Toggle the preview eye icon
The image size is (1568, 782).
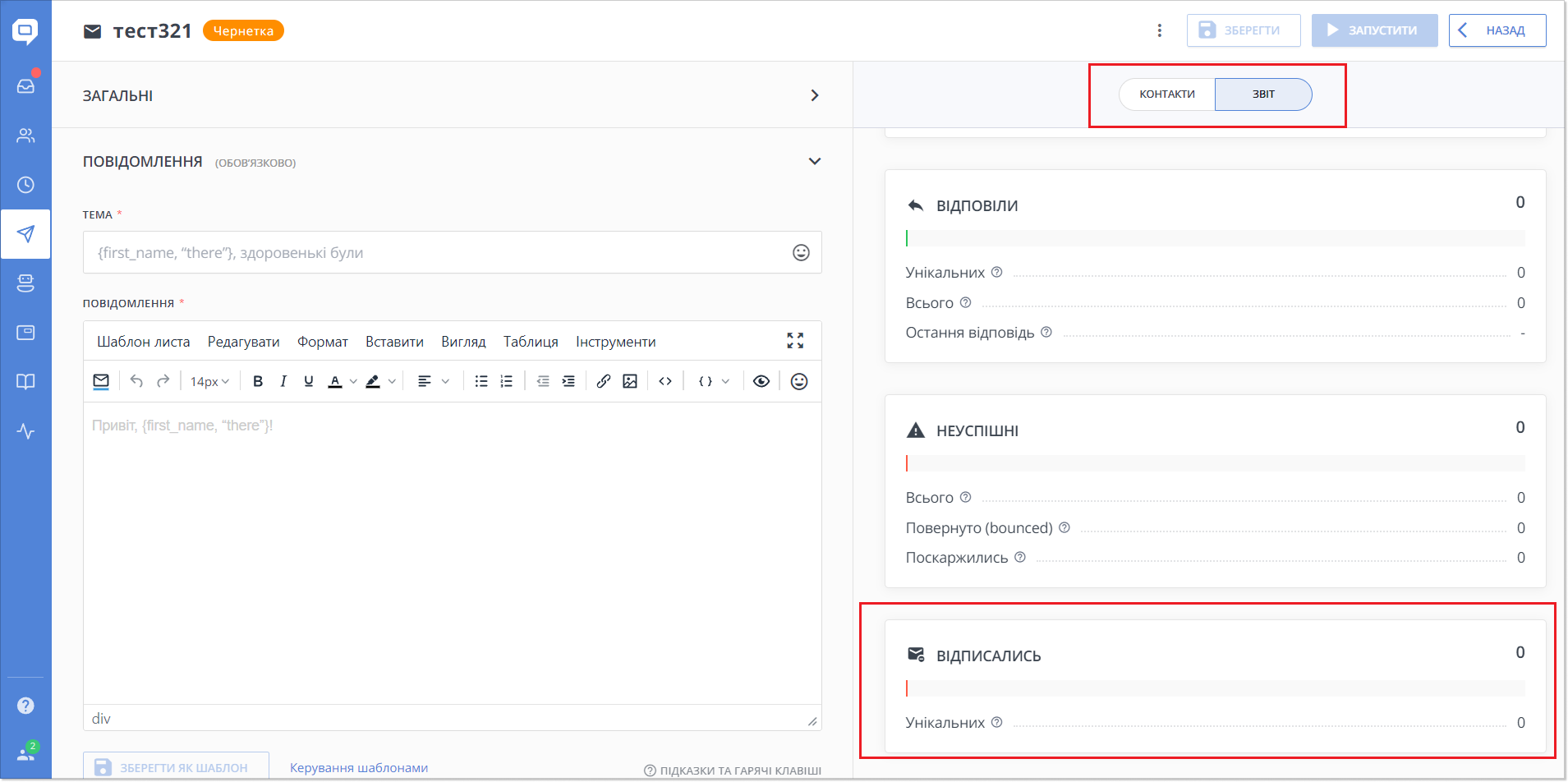761,381
